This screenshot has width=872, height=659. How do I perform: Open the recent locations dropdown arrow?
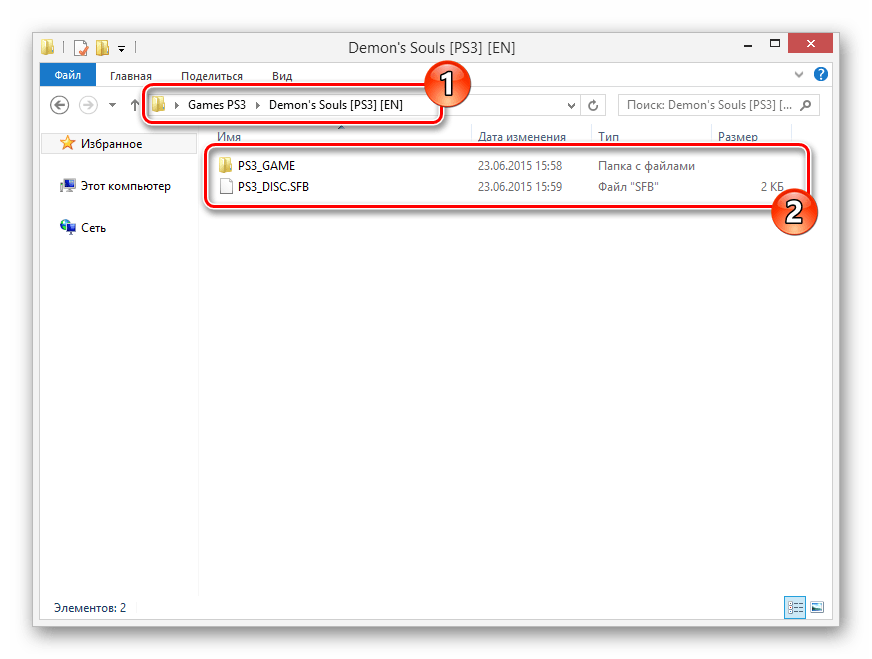point(112,105)
